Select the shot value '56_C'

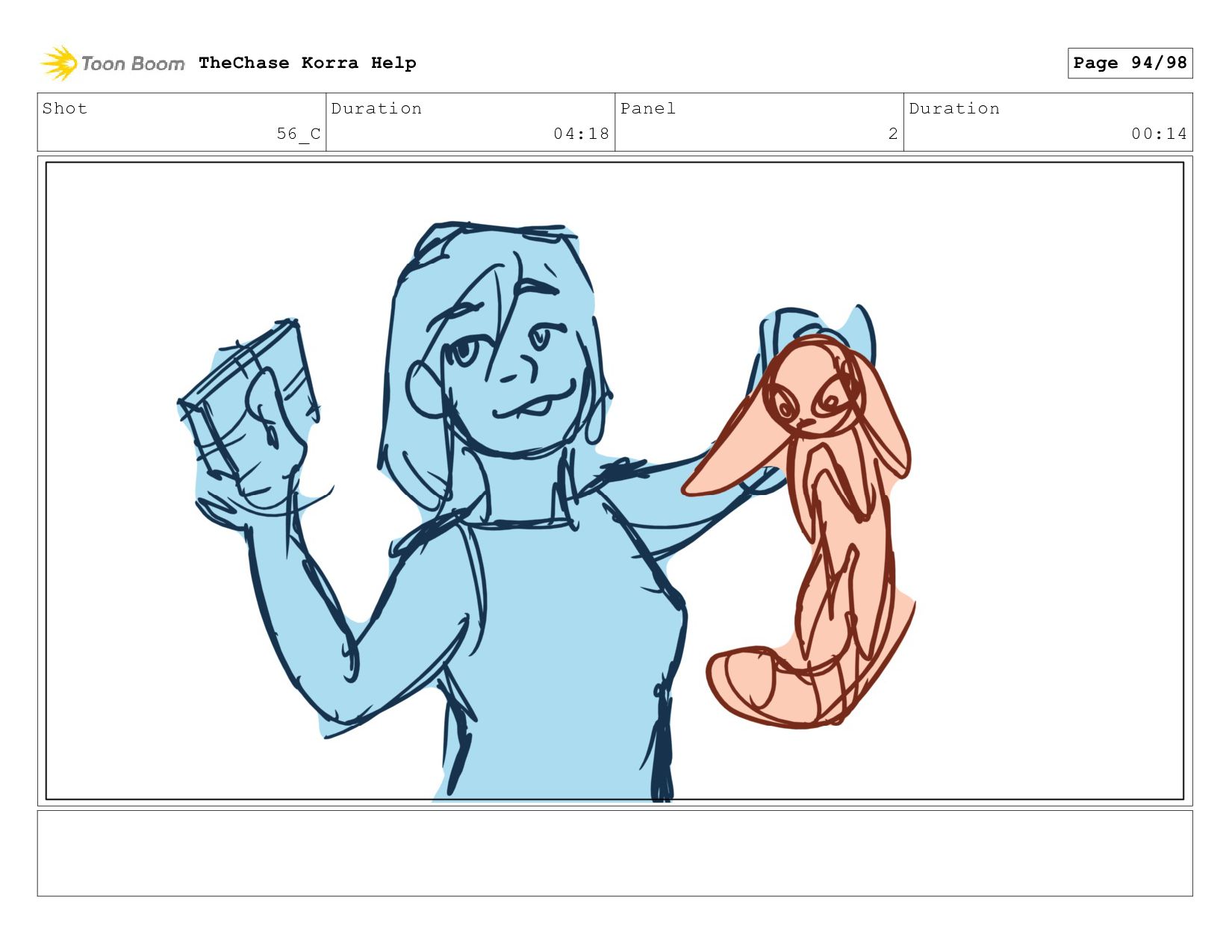(x=299, y=134)
